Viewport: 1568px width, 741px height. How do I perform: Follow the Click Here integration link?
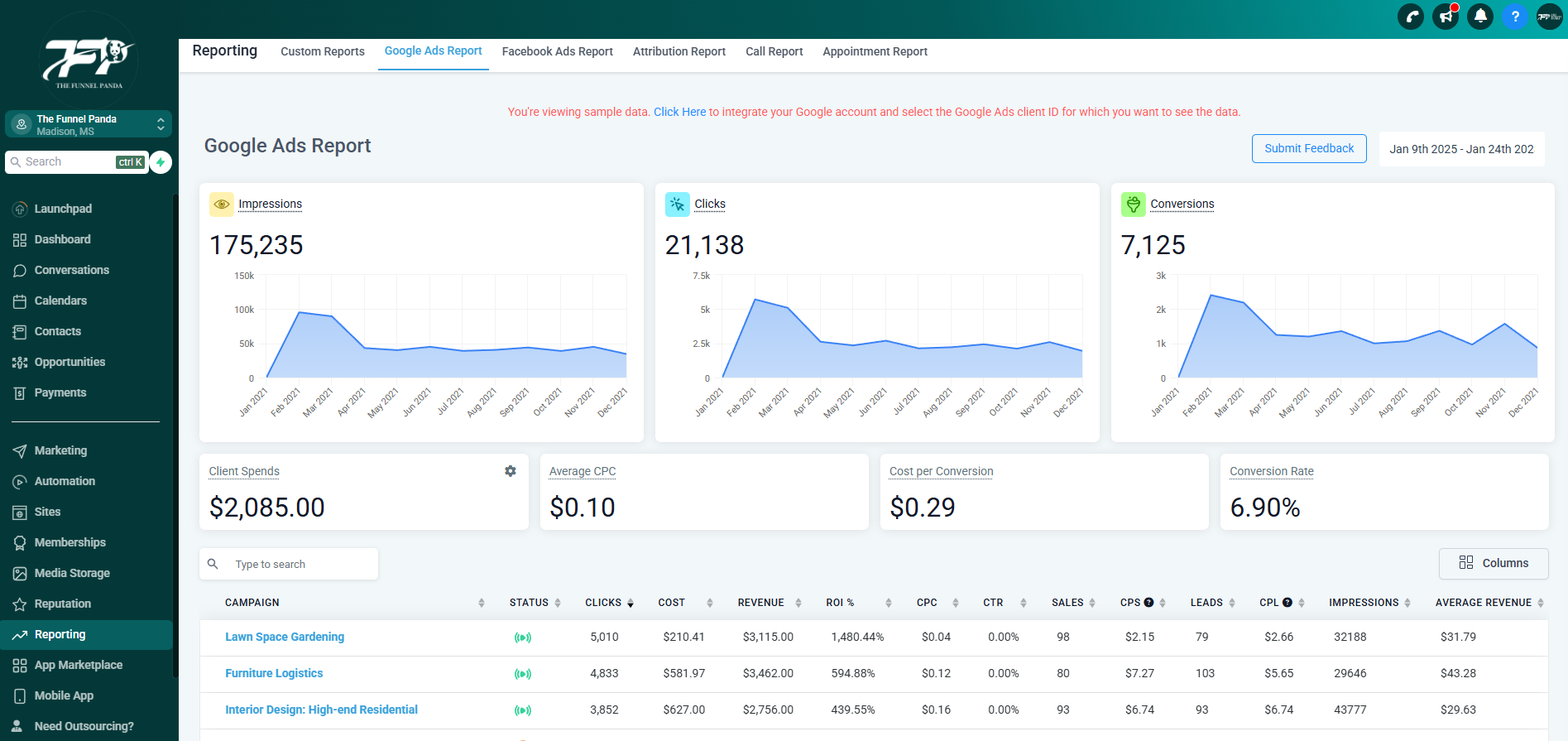[679, 112]
